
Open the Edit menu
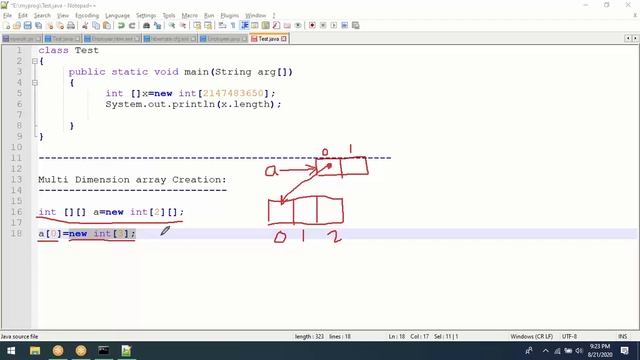tap(23, 16)
